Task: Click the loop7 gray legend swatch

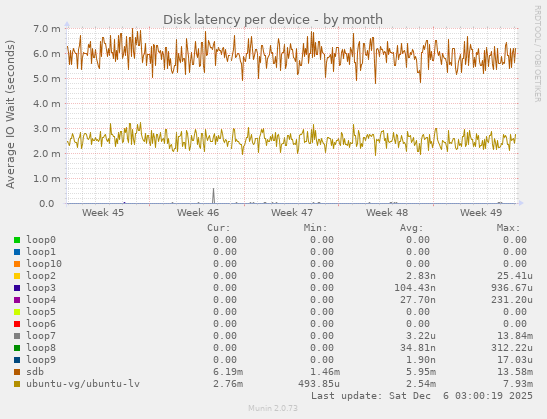Action: point(17,336)
